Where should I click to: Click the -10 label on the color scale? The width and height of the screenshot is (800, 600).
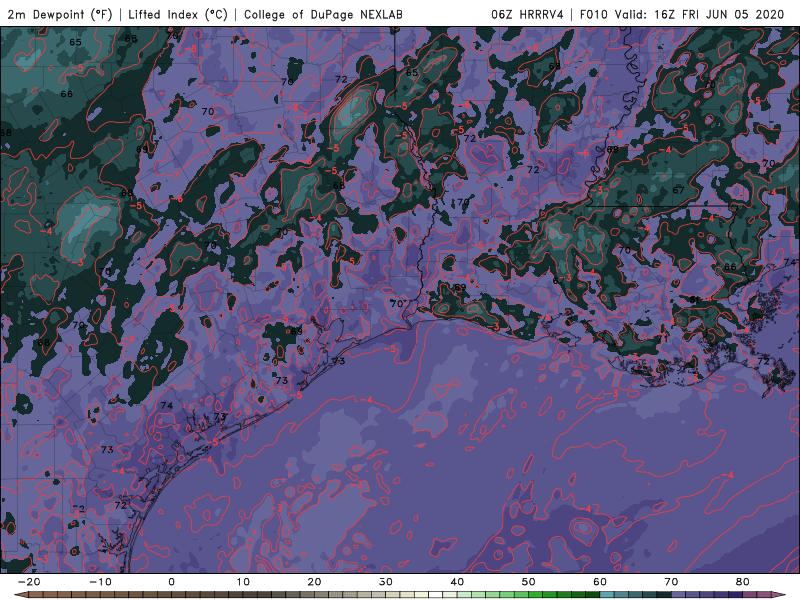100,582
